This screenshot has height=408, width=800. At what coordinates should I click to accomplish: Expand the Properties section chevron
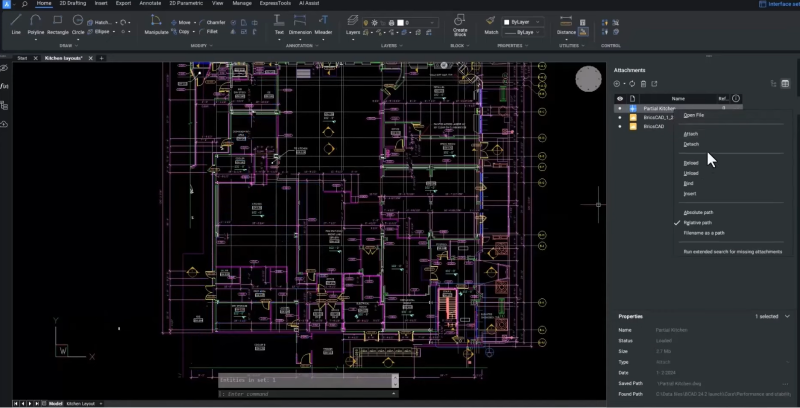click(787, 316)
